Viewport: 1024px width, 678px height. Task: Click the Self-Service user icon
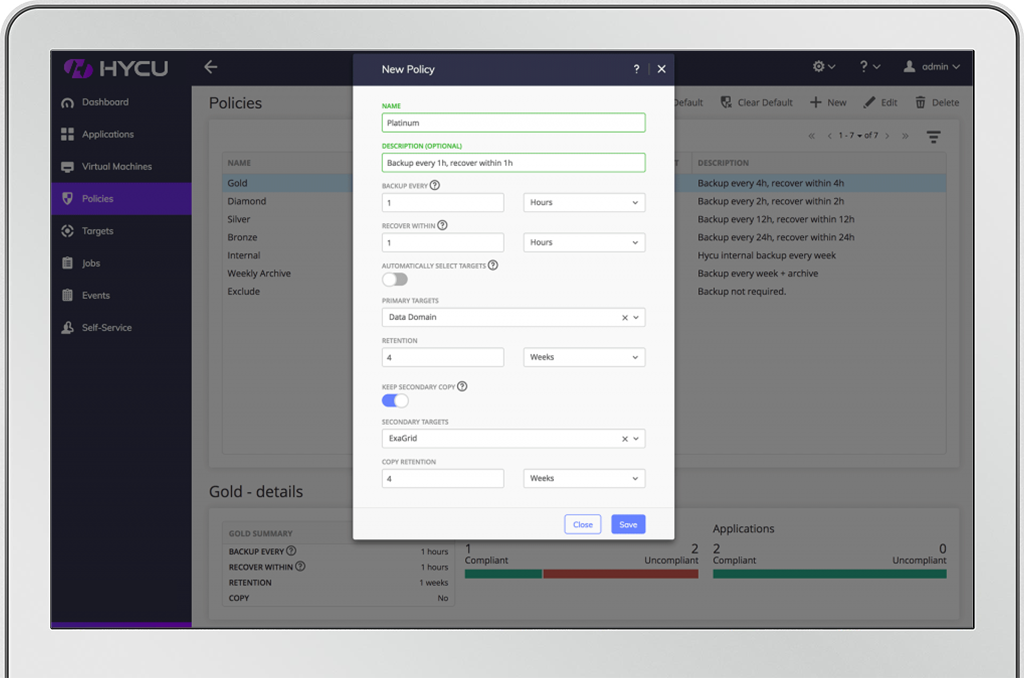tap(67, 327)
